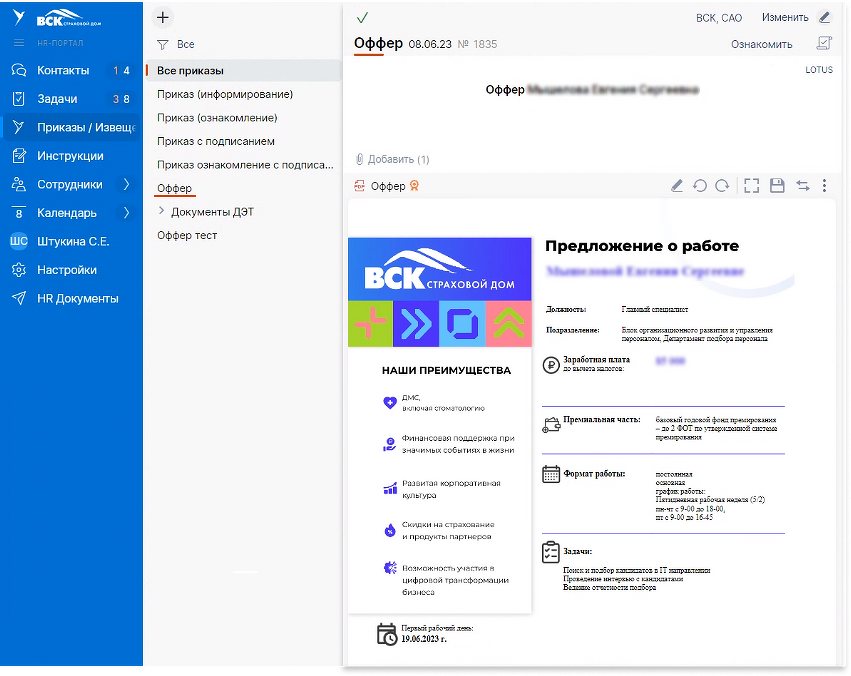Click the Добавить attachment paperclip link
The image size is (851, 676).
[392, 159]
